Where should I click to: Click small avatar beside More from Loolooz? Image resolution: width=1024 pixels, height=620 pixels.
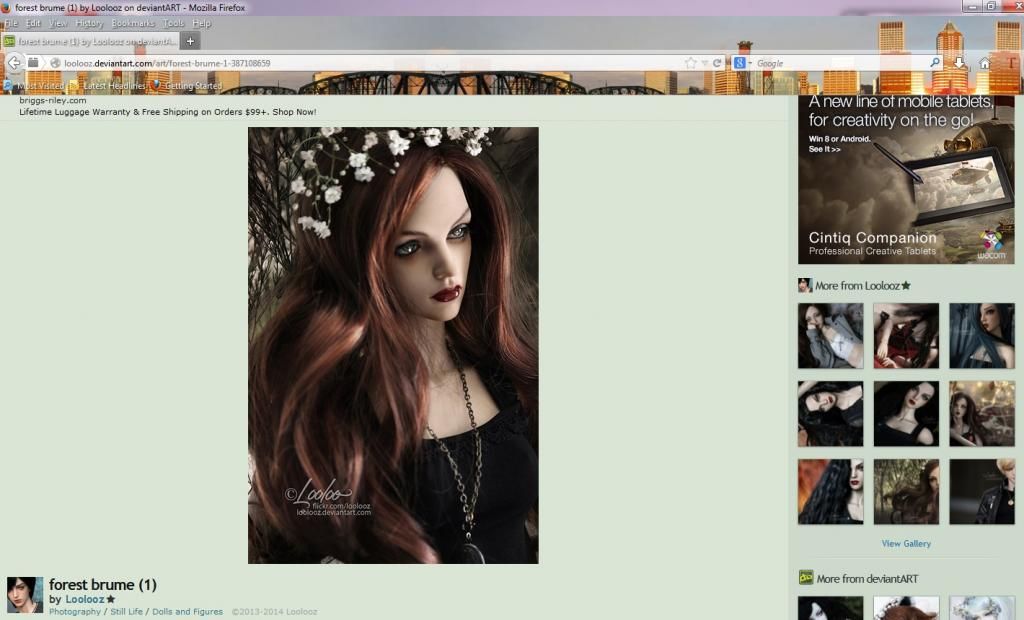(x=805, y=286)
